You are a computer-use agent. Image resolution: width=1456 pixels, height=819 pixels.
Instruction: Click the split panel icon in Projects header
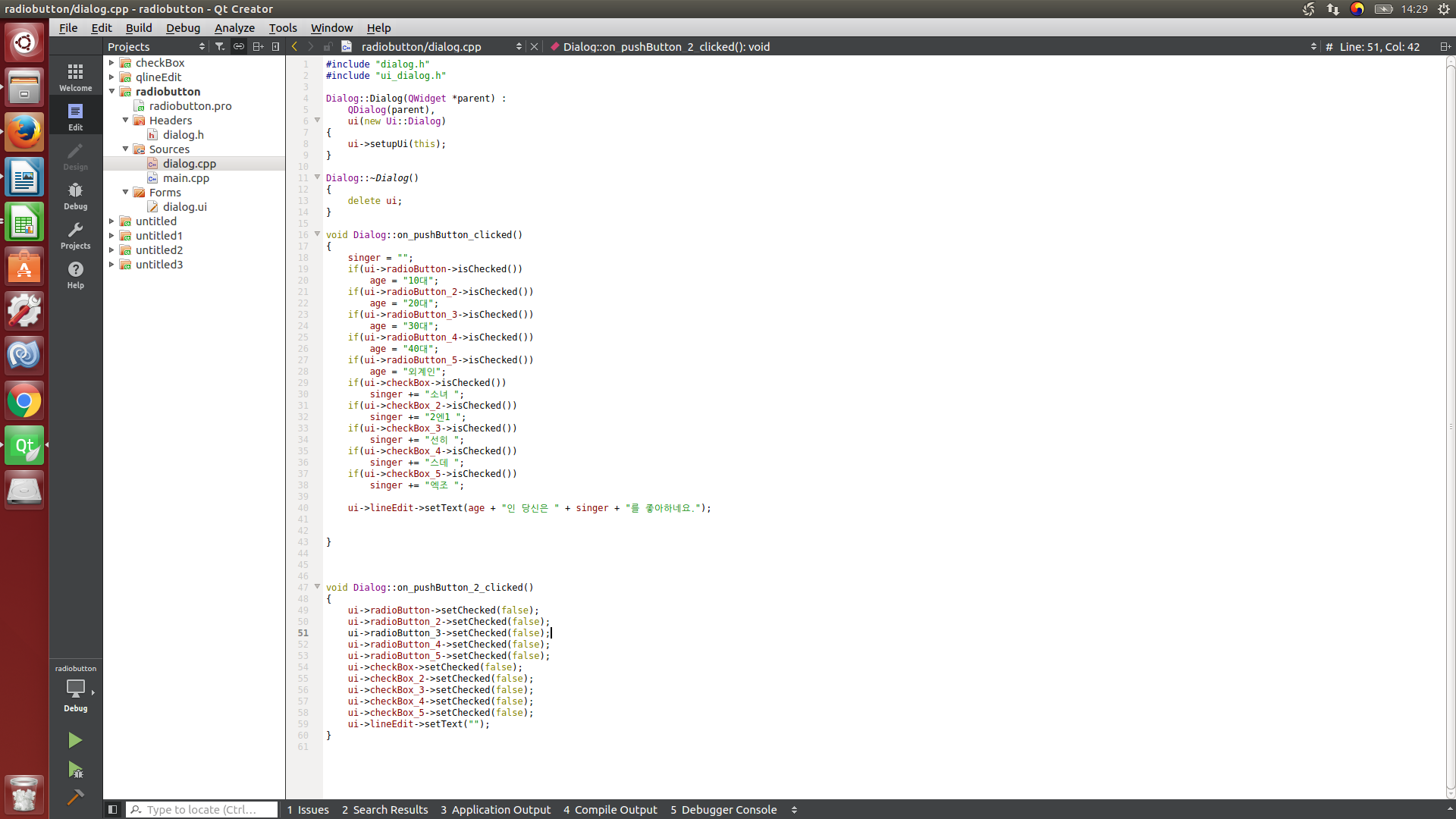258,46
